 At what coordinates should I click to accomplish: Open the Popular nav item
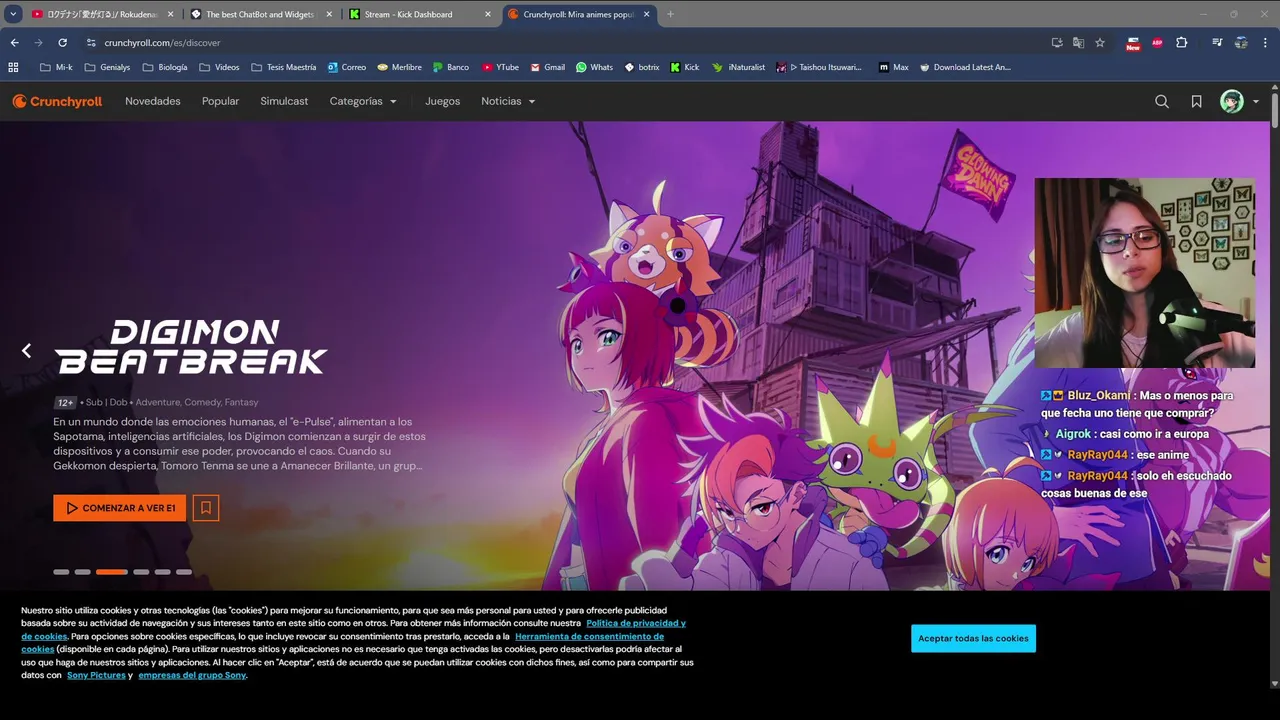click(x=220, y=101)
